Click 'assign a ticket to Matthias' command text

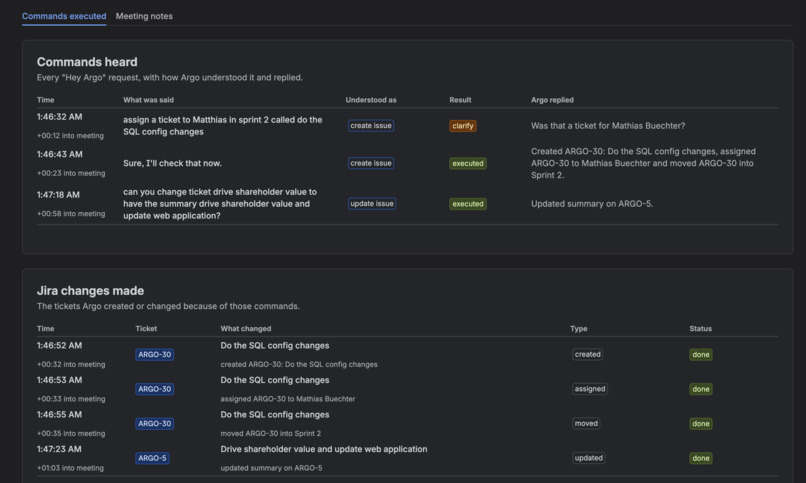click(223, 126)
